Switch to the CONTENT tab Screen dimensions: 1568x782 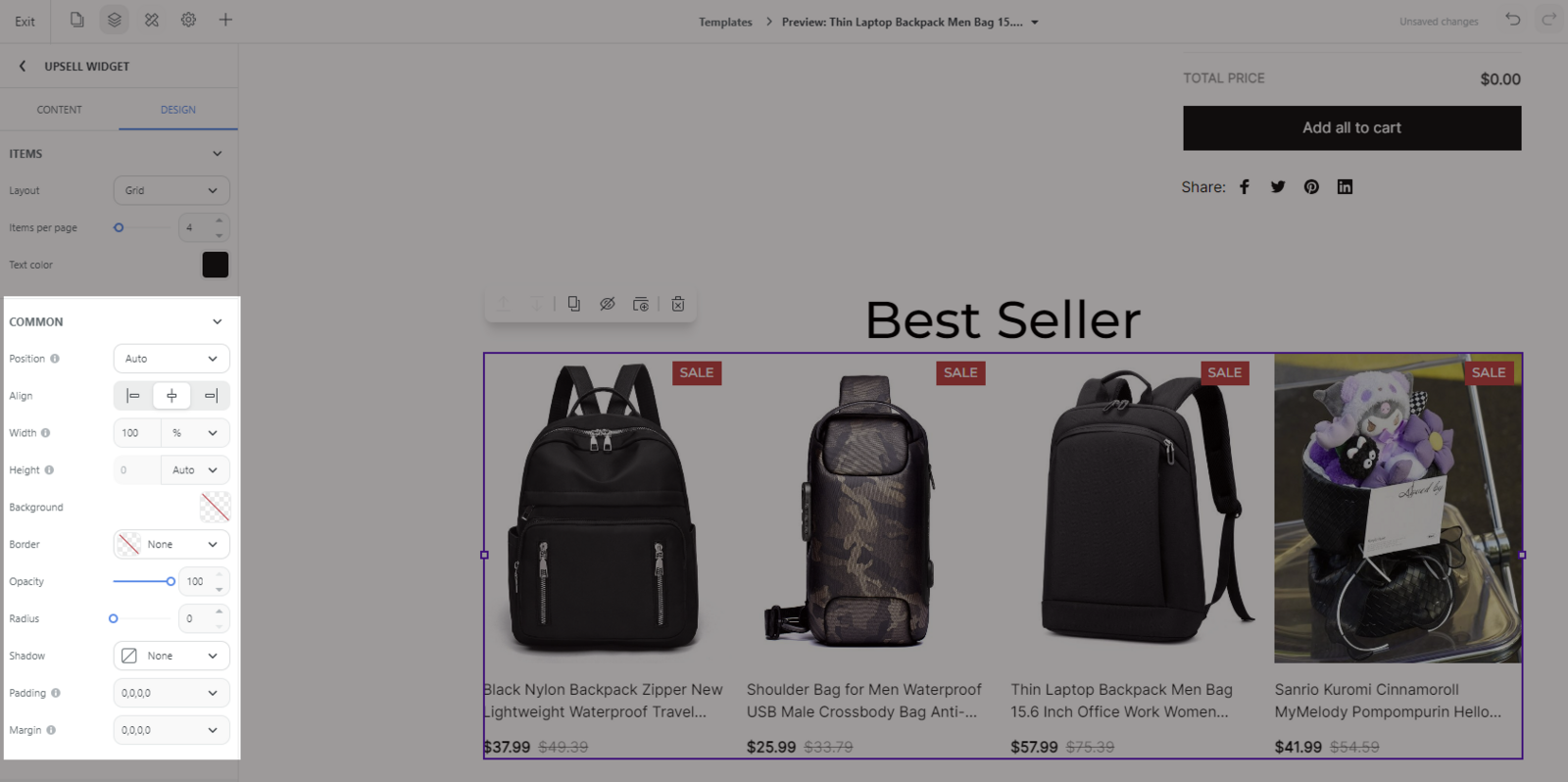[60, 110]
